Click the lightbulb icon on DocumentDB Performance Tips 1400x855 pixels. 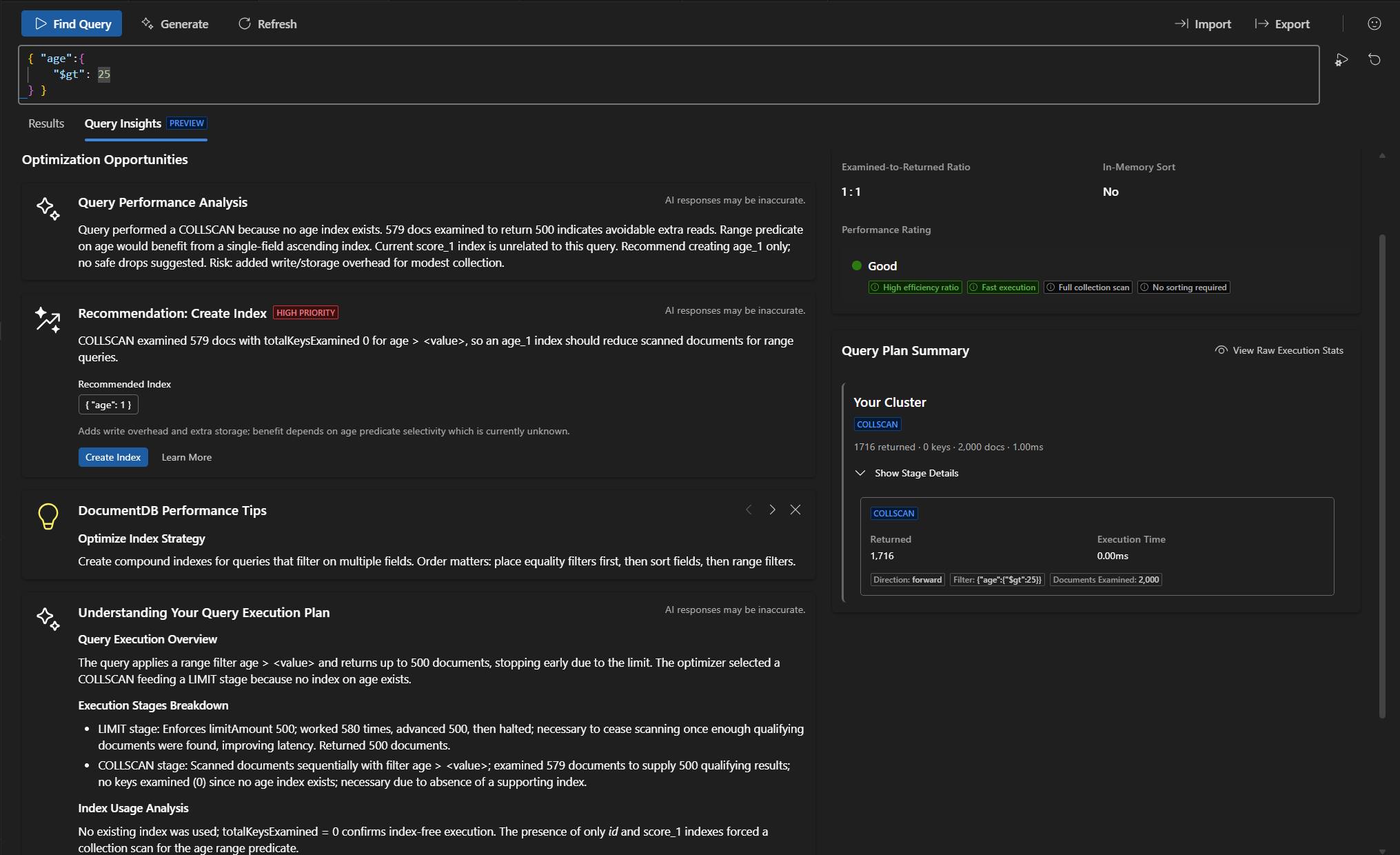coord(48,516)
